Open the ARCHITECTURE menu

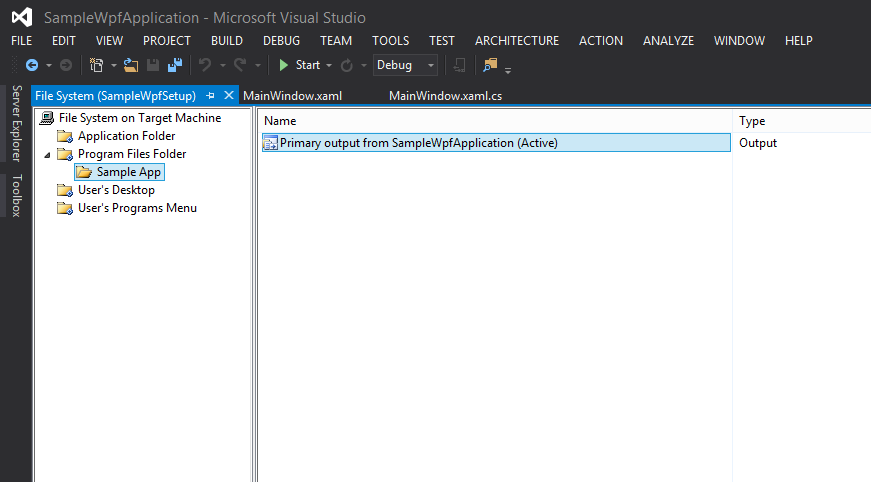(517, 41)
